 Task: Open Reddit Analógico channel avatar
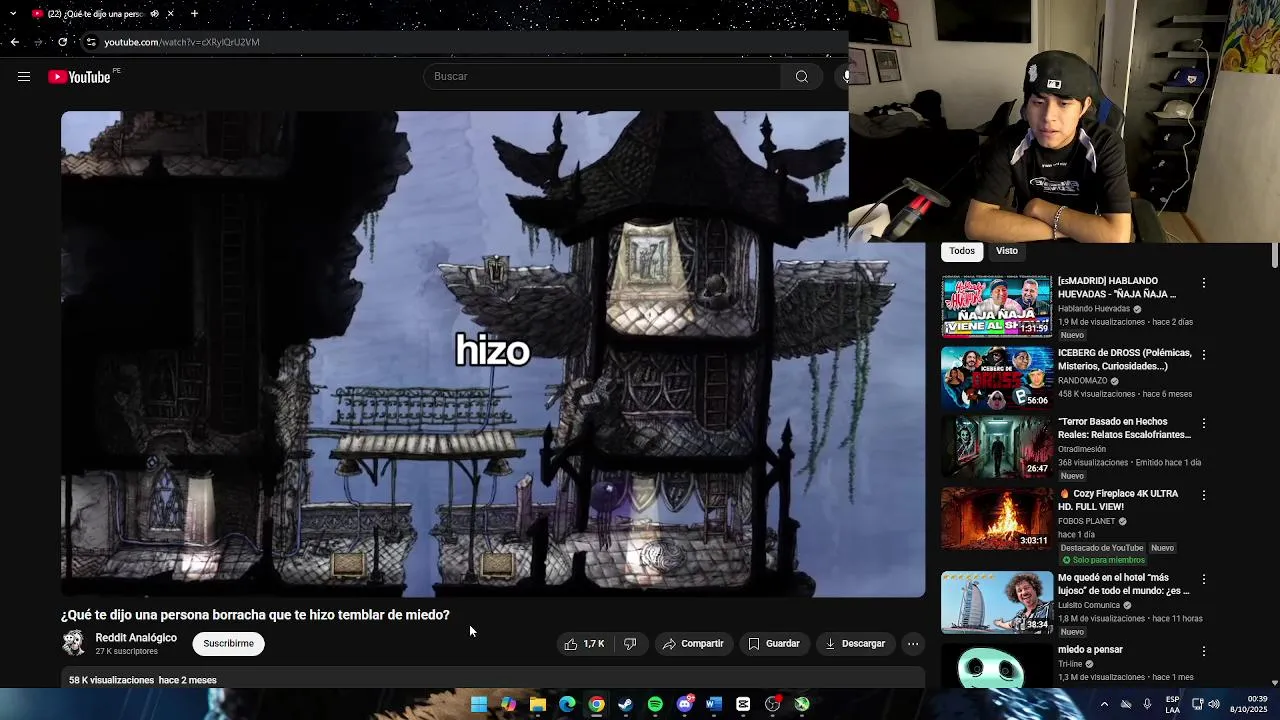point(74,643)
